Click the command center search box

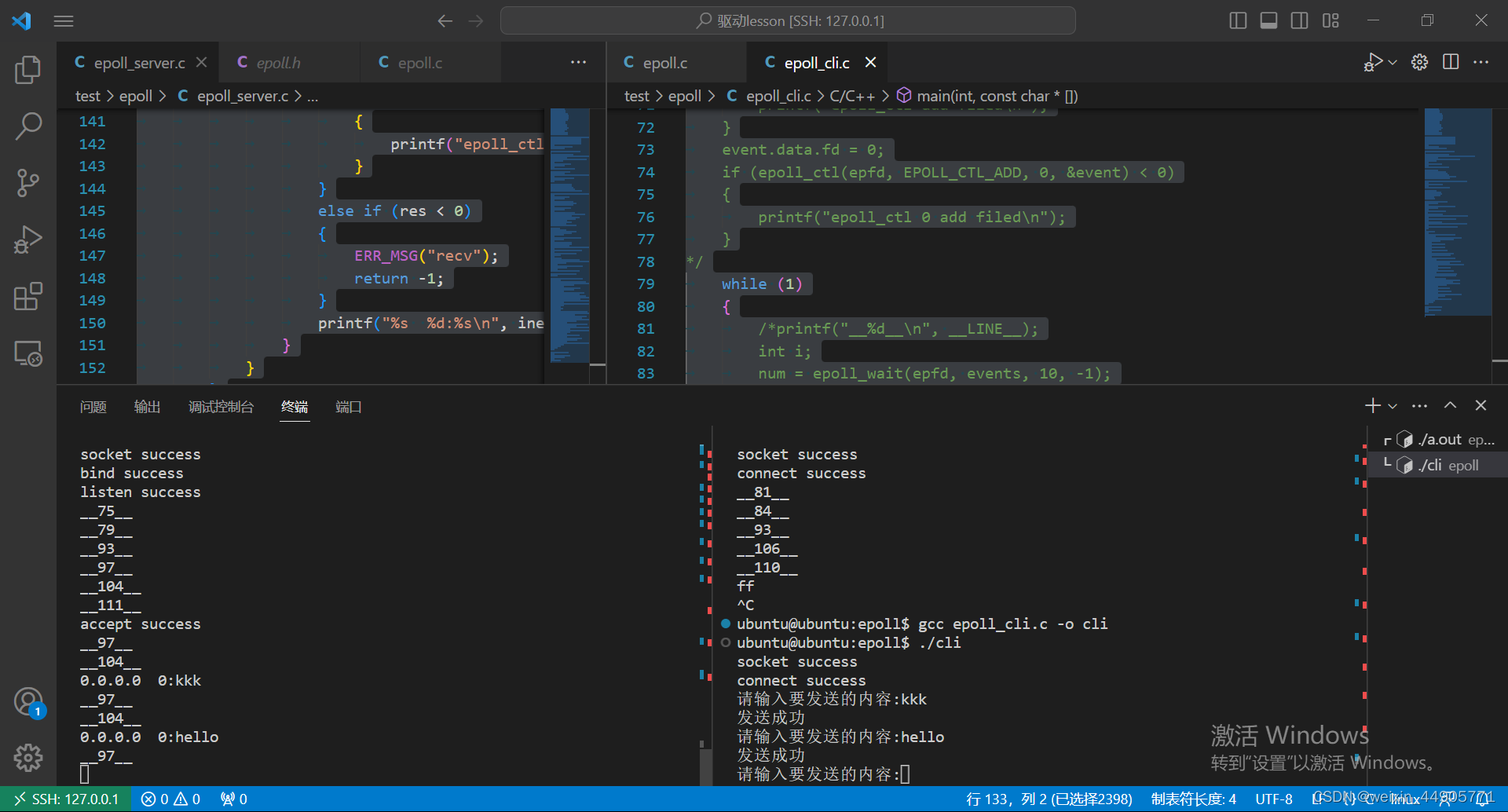(788, 21)
